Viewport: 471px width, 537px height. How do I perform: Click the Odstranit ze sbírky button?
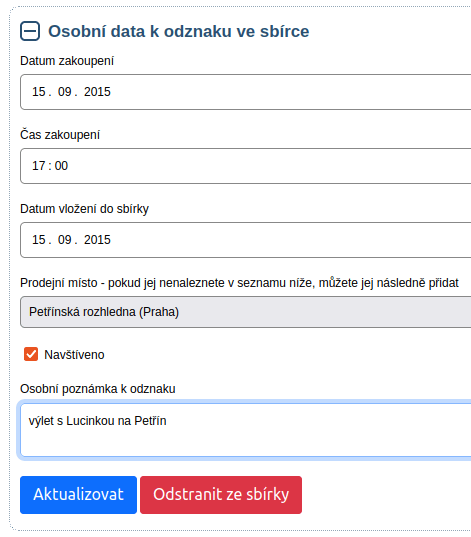(221, 495)
